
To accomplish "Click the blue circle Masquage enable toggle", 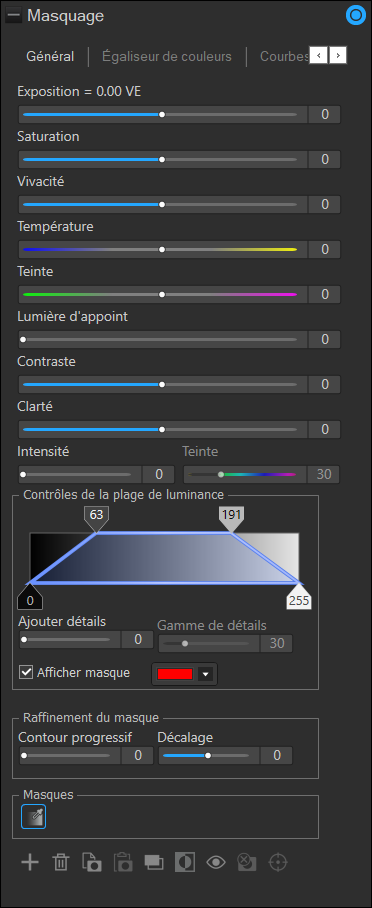I will [x=355, y=16].
